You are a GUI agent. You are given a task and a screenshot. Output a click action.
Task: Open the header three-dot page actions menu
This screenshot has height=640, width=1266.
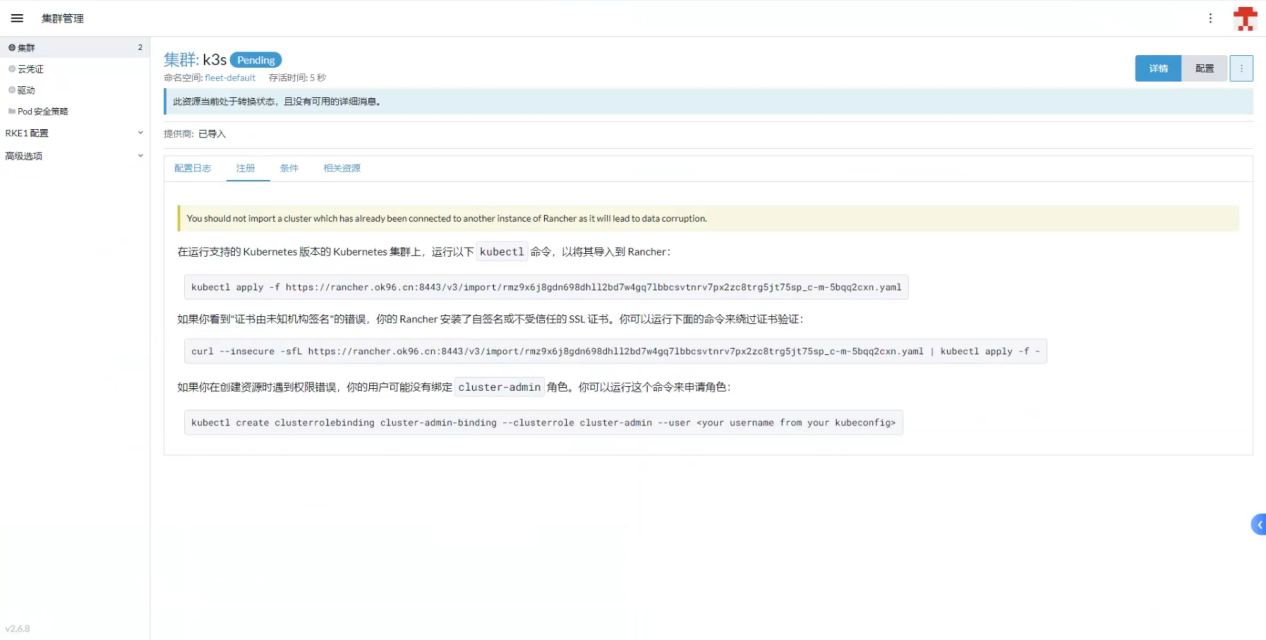[1210, 18]
